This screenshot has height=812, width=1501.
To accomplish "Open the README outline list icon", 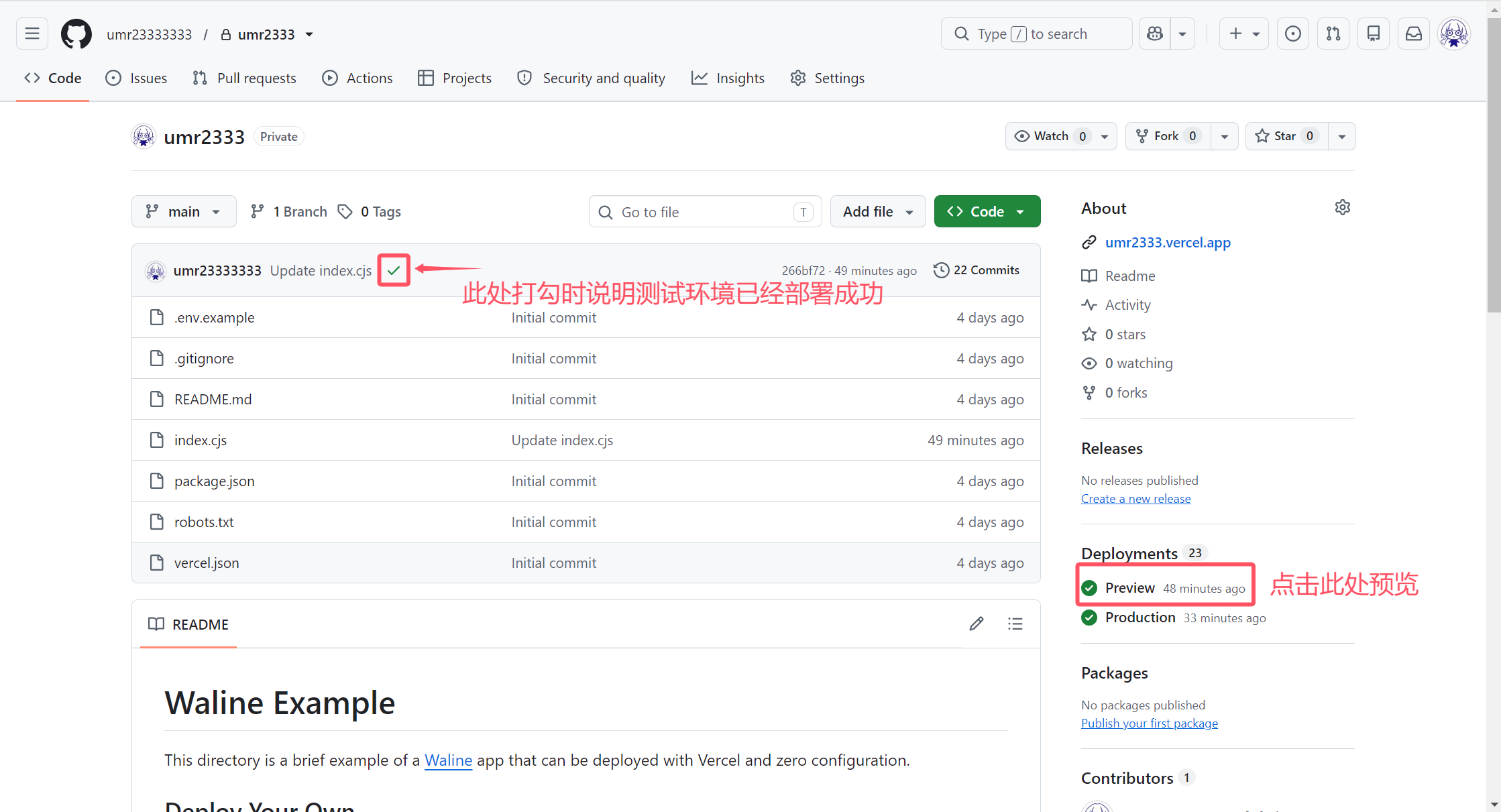I will click(1015, 624).
